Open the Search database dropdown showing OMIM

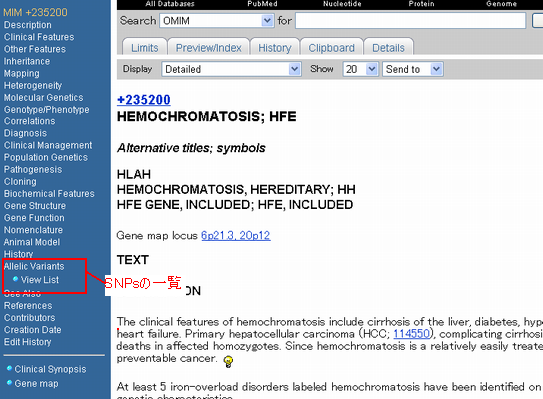click(x=217, y=21)
